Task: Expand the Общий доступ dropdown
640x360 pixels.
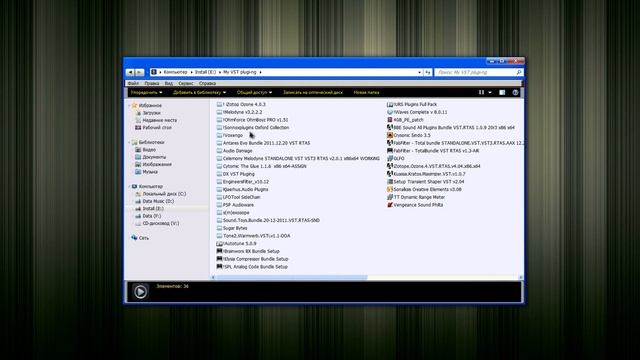Action: click(x=254, y=93)
